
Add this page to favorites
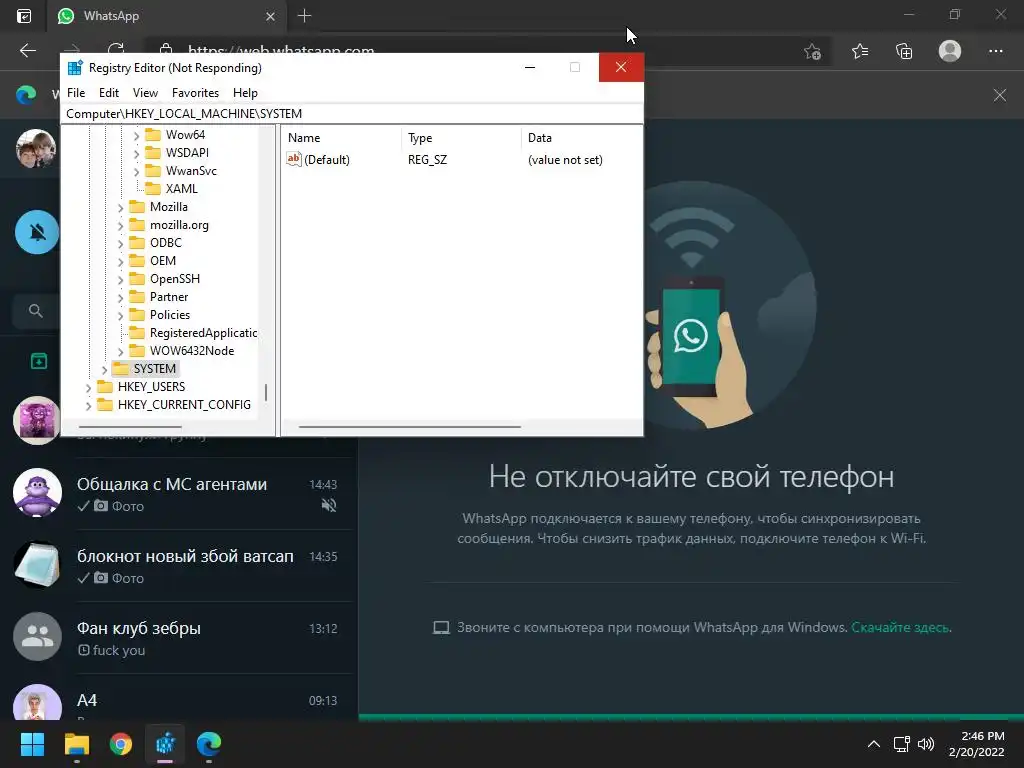(812, 51)
